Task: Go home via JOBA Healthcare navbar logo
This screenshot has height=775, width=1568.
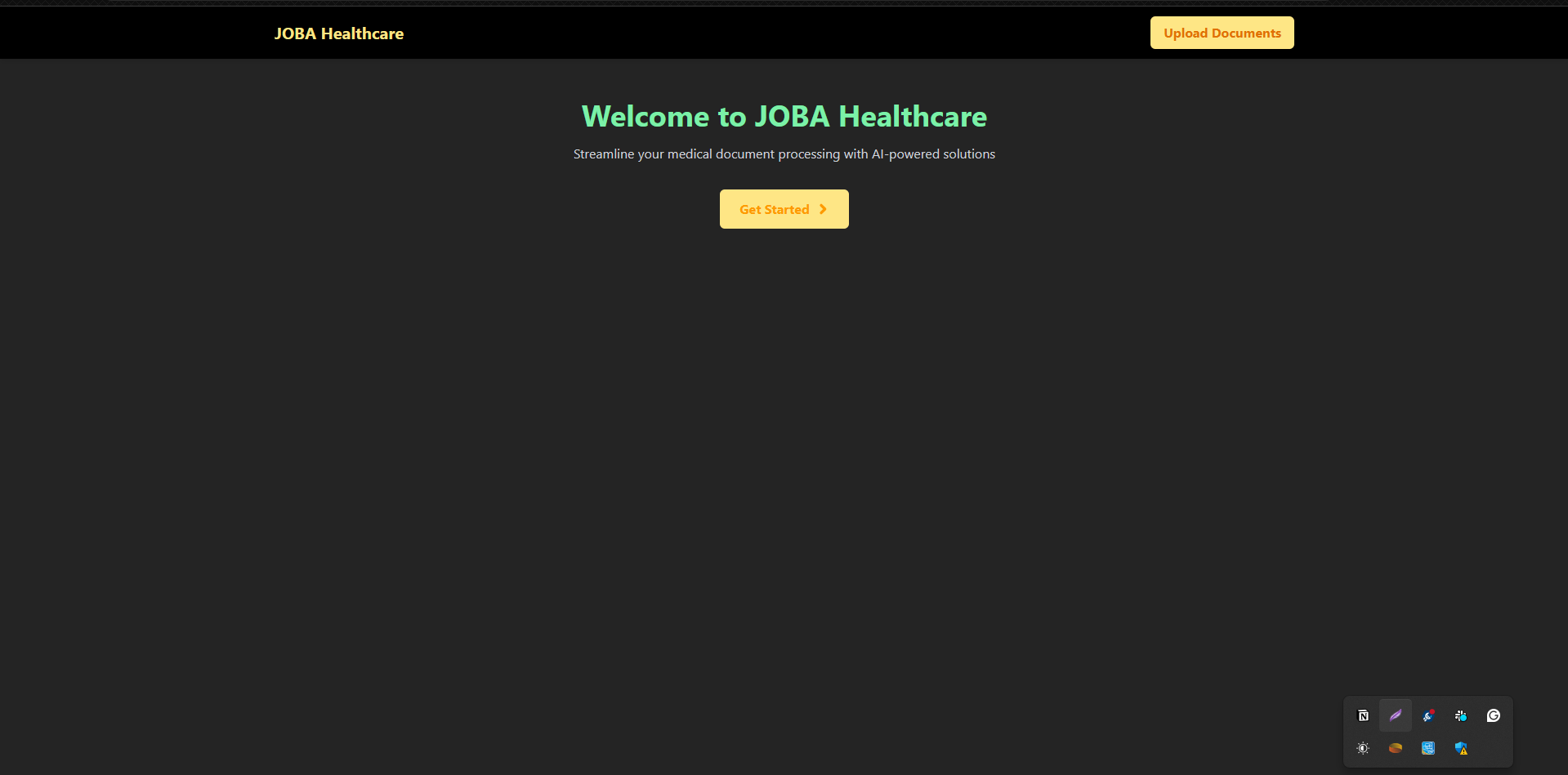Action: pyautogui.click(x=338, y=33)
